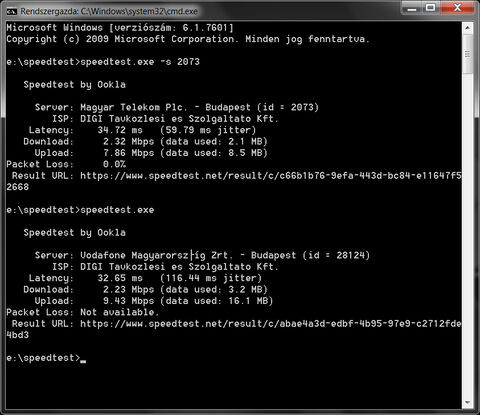Click the wrapped URL remainder '2668'
The image size is (480, 415).
(x=18, y=187)
